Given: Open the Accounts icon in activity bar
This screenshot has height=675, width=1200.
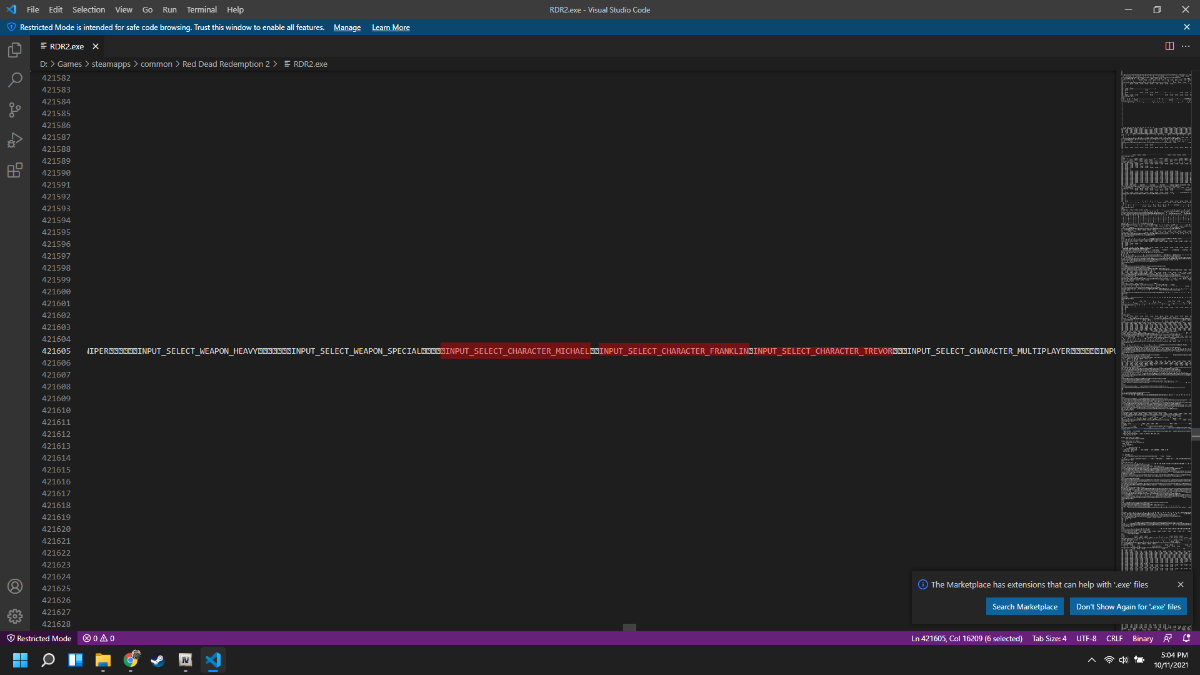Looking at the screenshot, I should pos(15,586).
